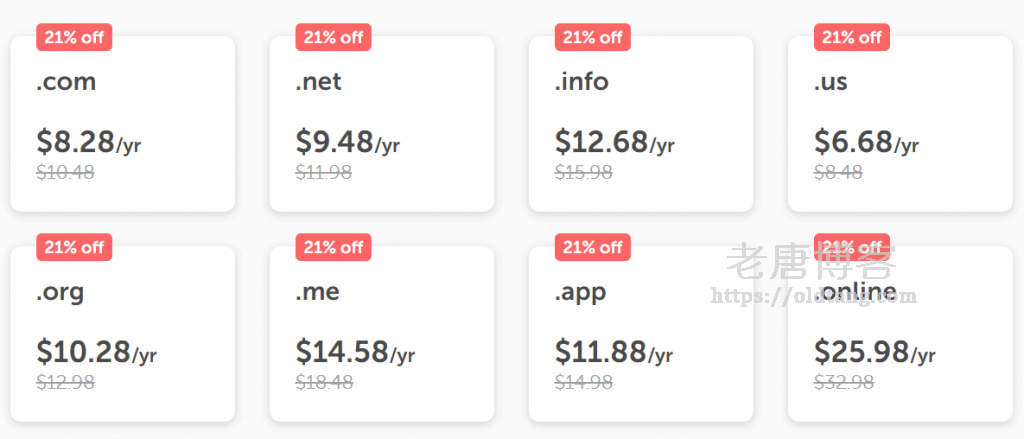Image resolution: width=1024 pixels, height=439 pixels.
Task: Click the crossed-out $12.98 original price
Action: coord(65,382)
